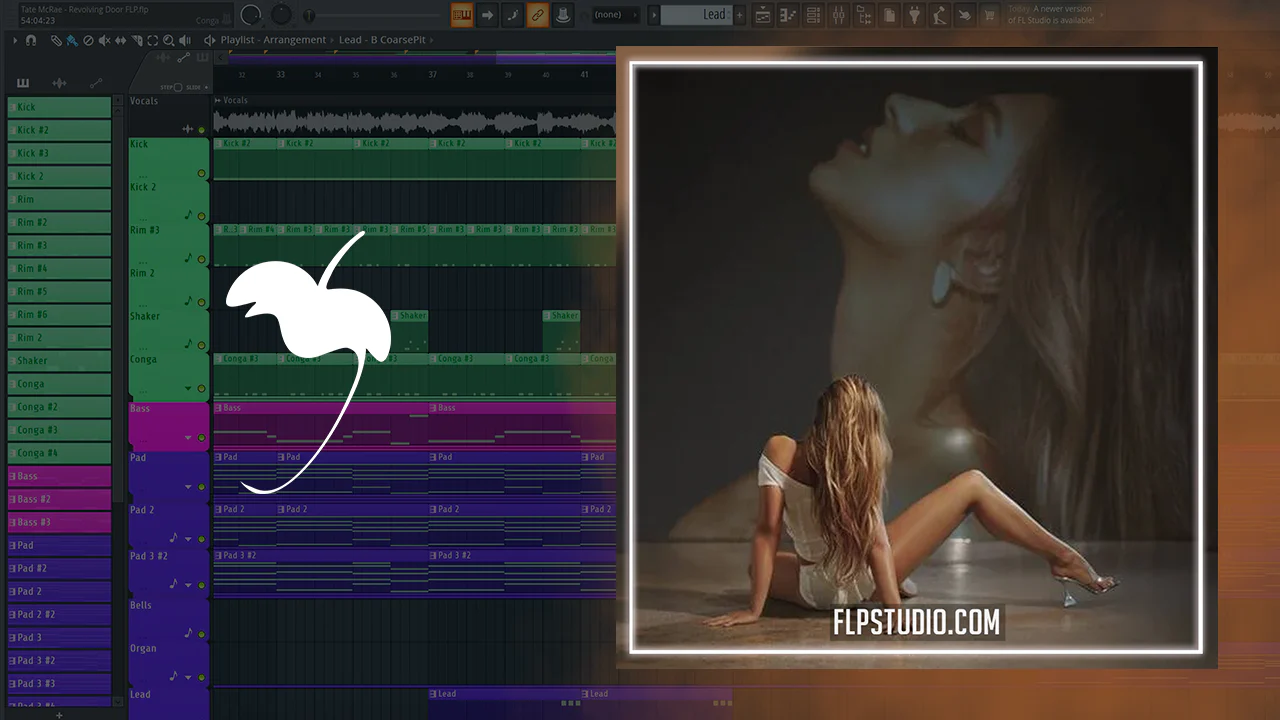Select Bass #3 pattern in the picker
The image size is (1280, 720).
pos(59,522)
